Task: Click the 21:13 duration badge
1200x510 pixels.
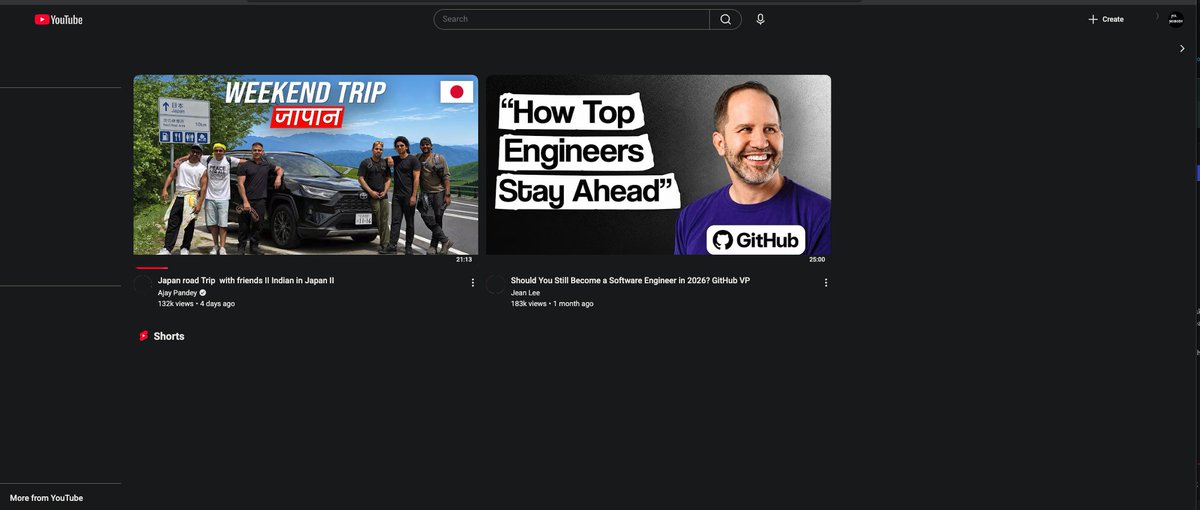Action: tap(464, 260)
